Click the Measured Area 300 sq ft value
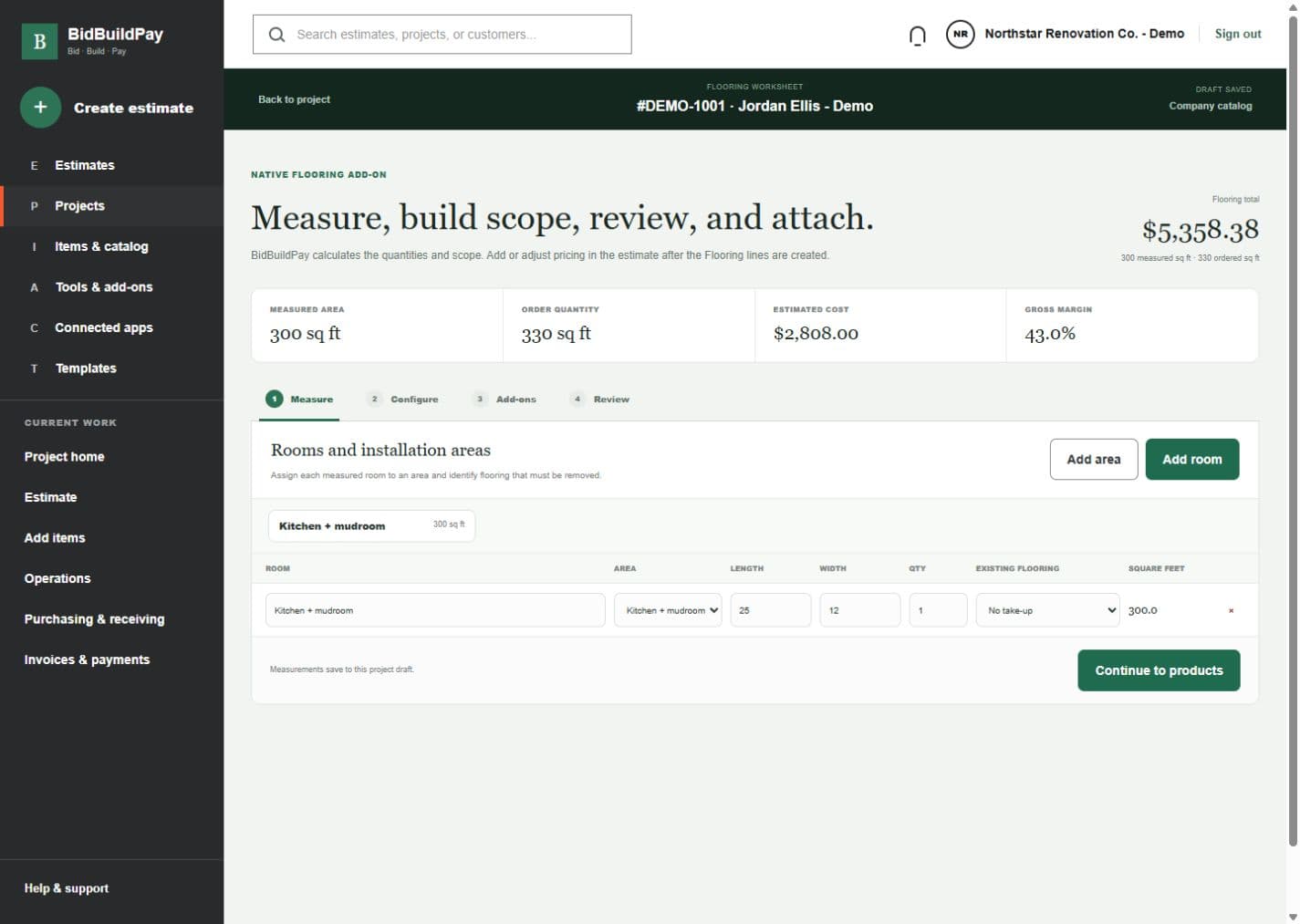 (x=305, y=334)
